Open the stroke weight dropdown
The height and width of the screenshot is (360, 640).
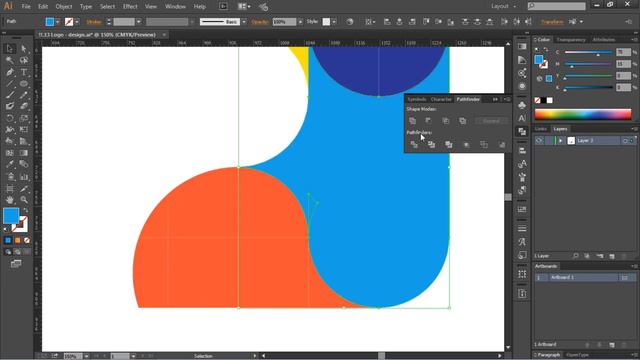(x=139, y=22)
